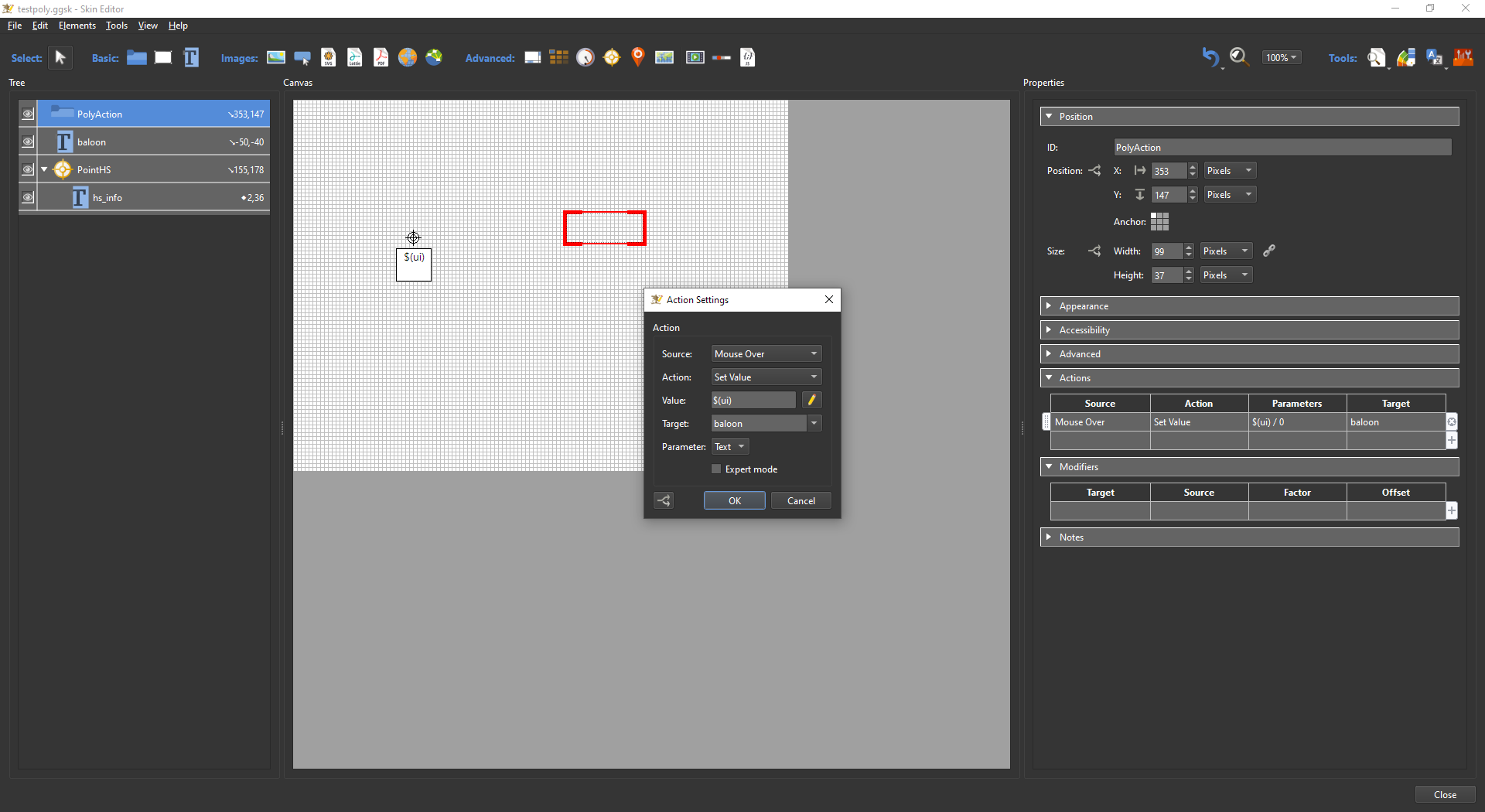
Task: Cancel the Action Settings dialog
Action: [801, 500]
